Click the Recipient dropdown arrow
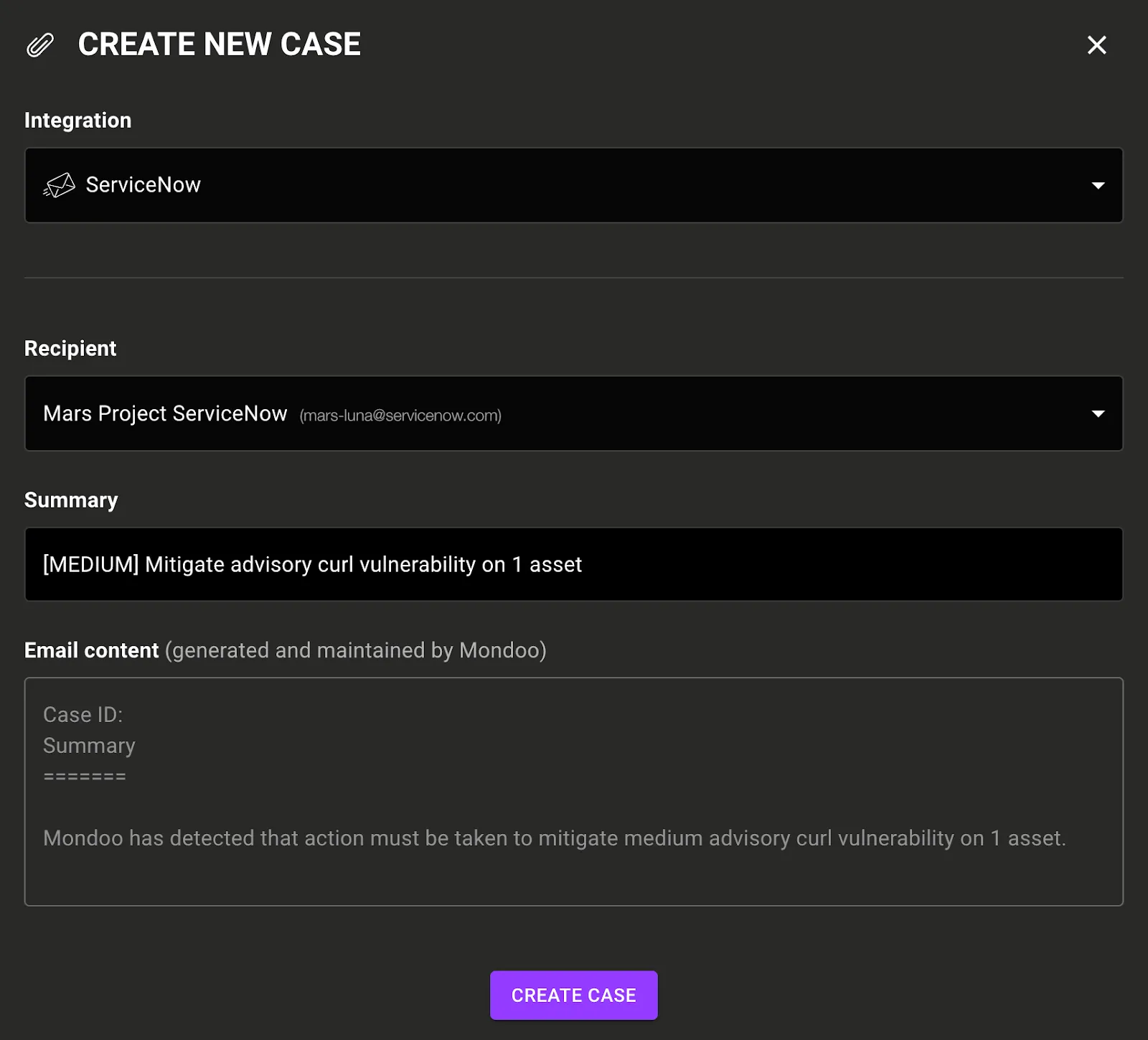 click(x=1098, y=413)
